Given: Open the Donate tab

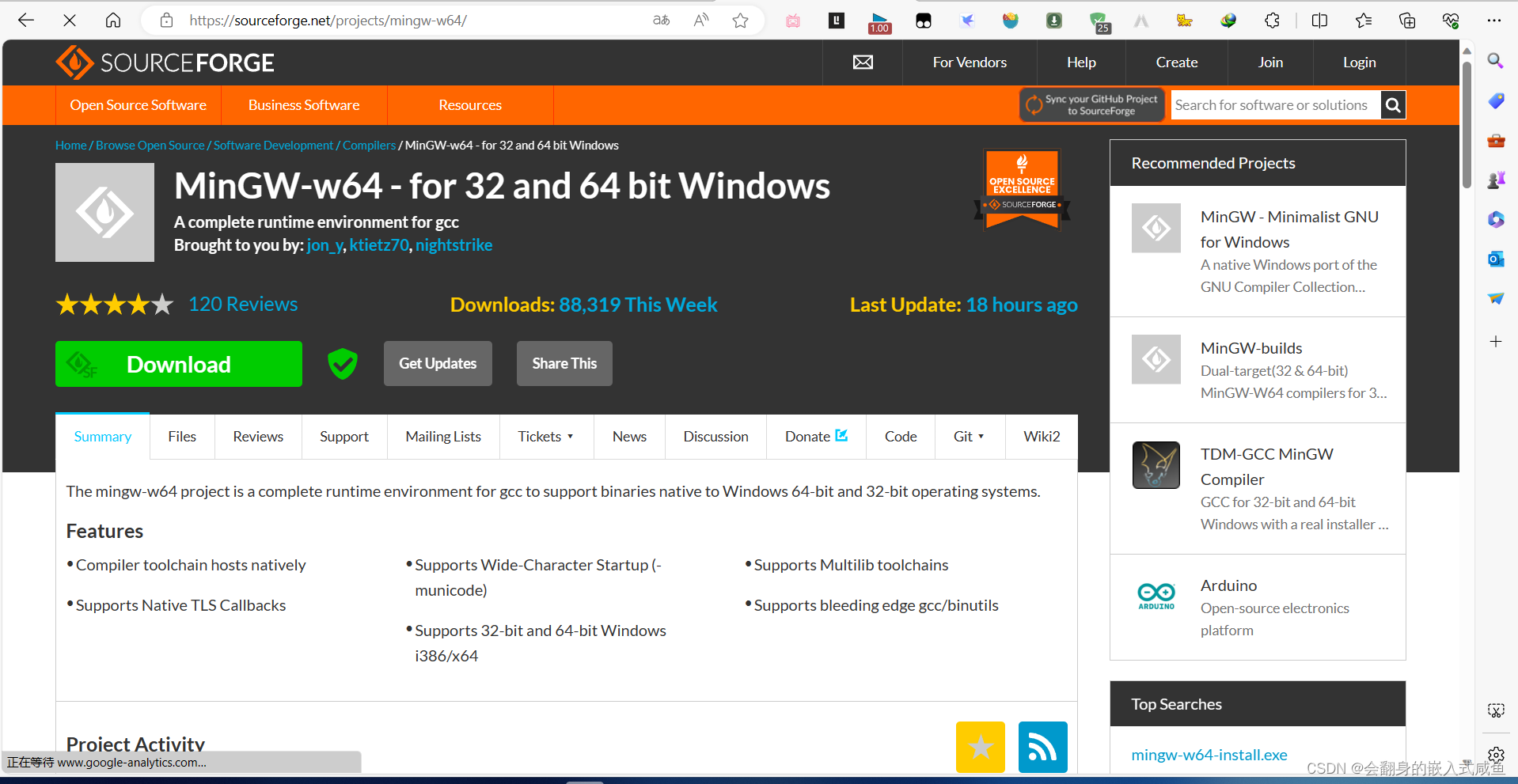Looking at the screenshot, I should [816, 437].
